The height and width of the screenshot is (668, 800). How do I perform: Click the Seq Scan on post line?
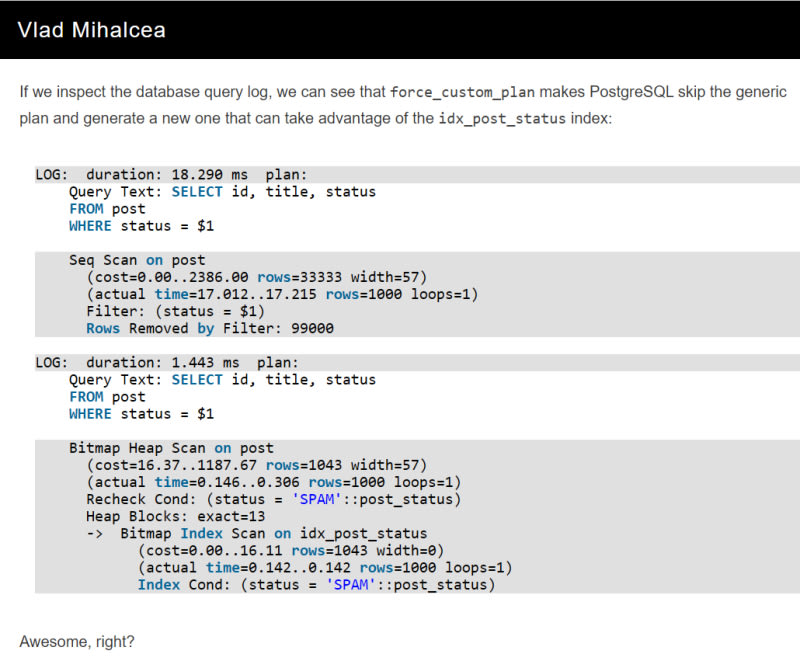137,260
